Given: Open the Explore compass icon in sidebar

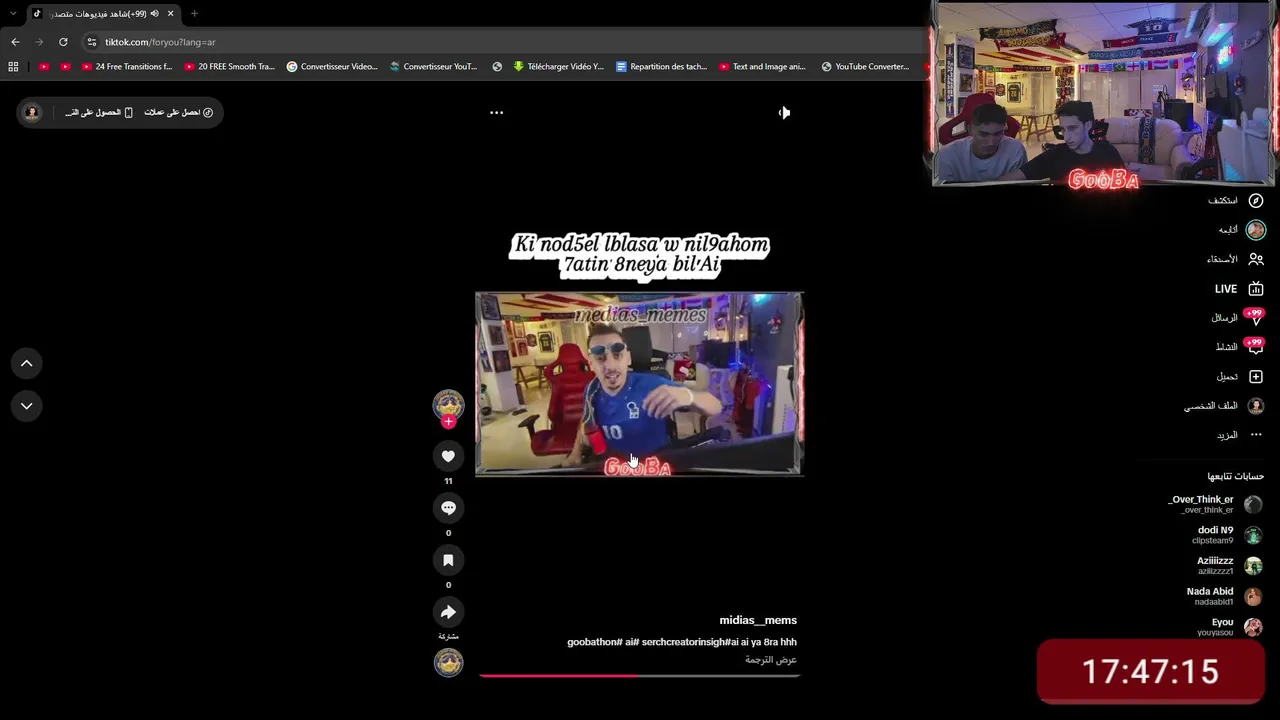Looking at the screenshot, I should [1256, 200].
